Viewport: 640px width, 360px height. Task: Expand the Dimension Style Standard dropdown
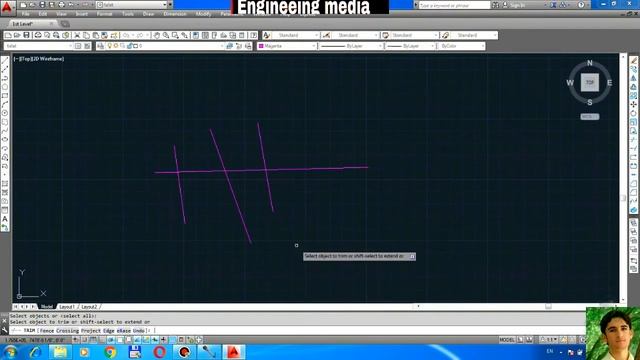[355, 36]
